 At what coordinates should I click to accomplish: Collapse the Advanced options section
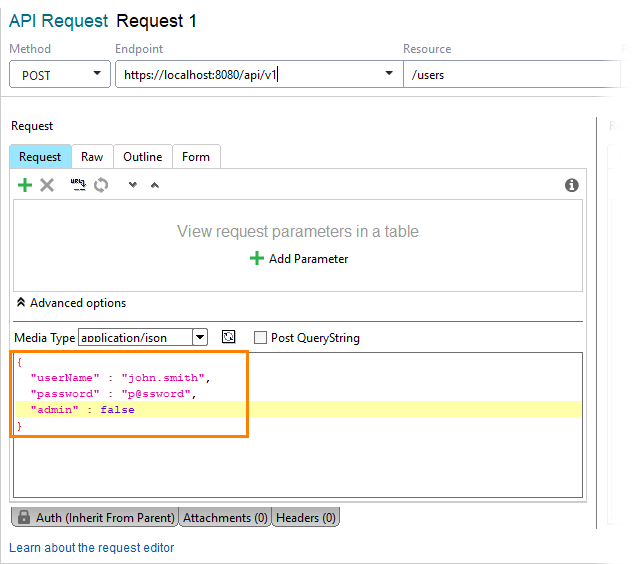click(71, 303)
